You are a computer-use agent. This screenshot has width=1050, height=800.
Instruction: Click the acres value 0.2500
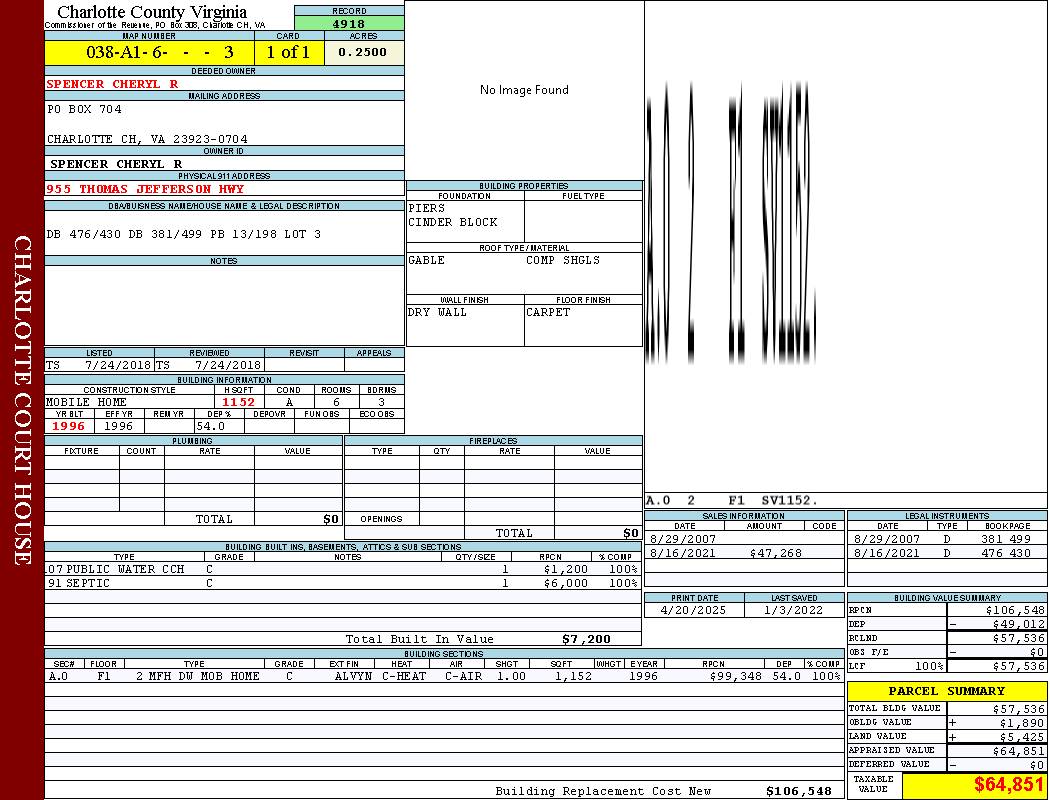363,52
